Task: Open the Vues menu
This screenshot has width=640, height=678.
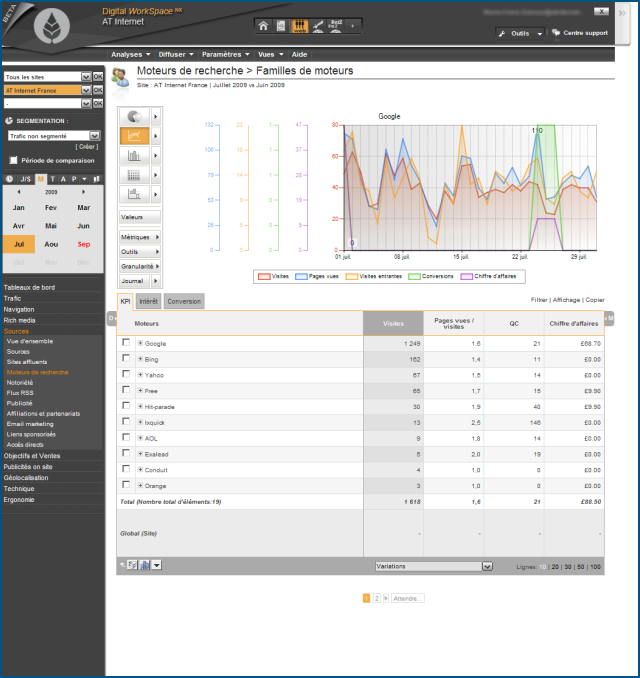Action: click(x=271, y=54)
